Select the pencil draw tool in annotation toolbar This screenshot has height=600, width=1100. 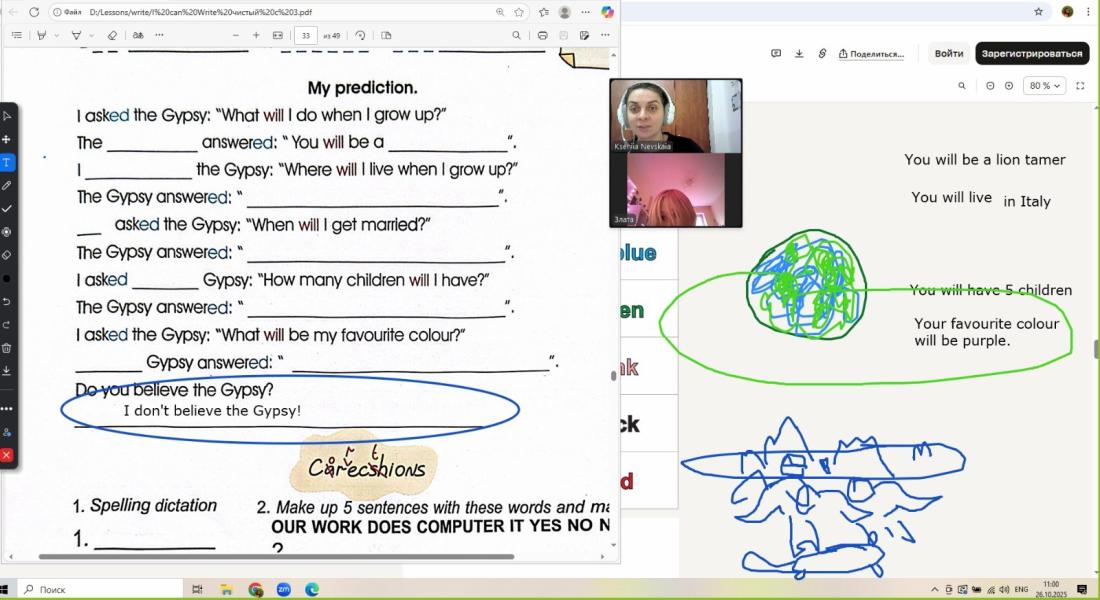7,185
